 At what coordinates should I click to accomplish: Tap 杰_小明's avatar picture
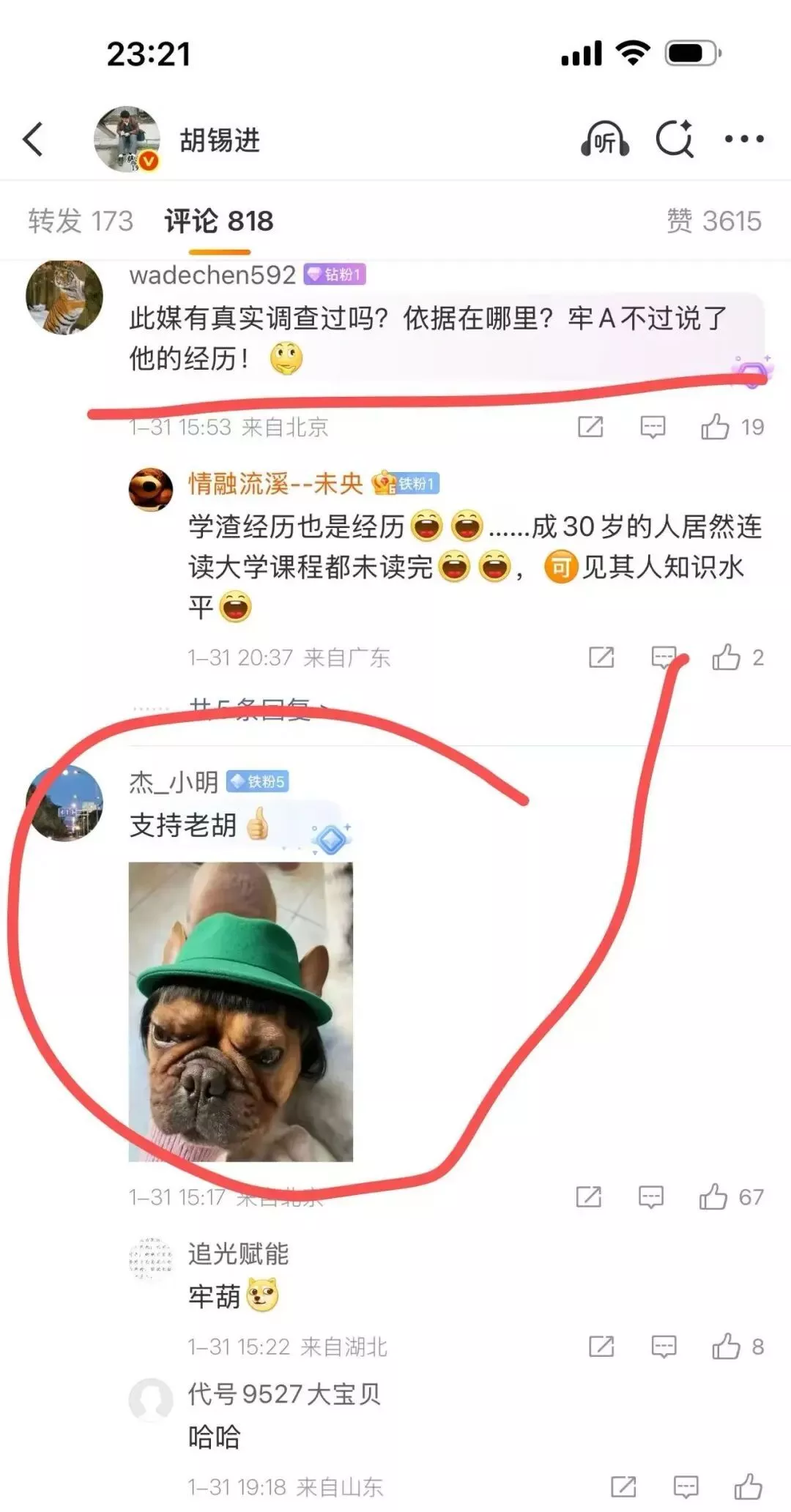click(x=64, y=803)
